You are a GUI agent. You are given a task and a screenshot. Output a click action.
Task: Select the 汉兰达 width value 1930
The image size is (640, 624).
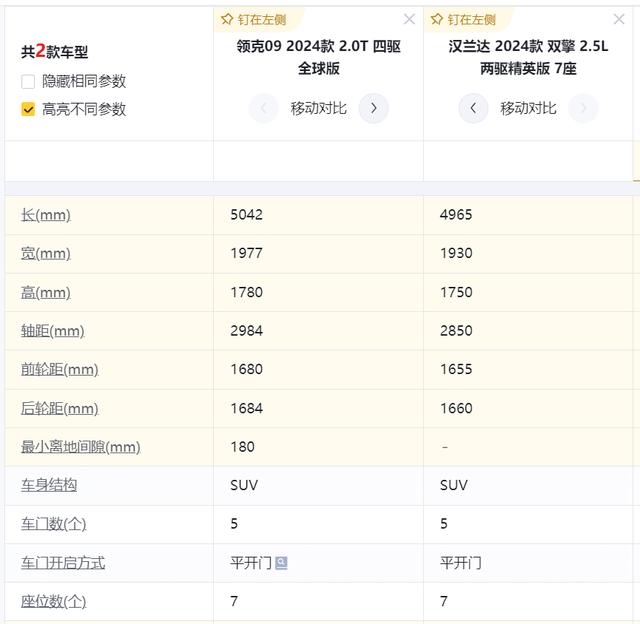coord(456,253)
